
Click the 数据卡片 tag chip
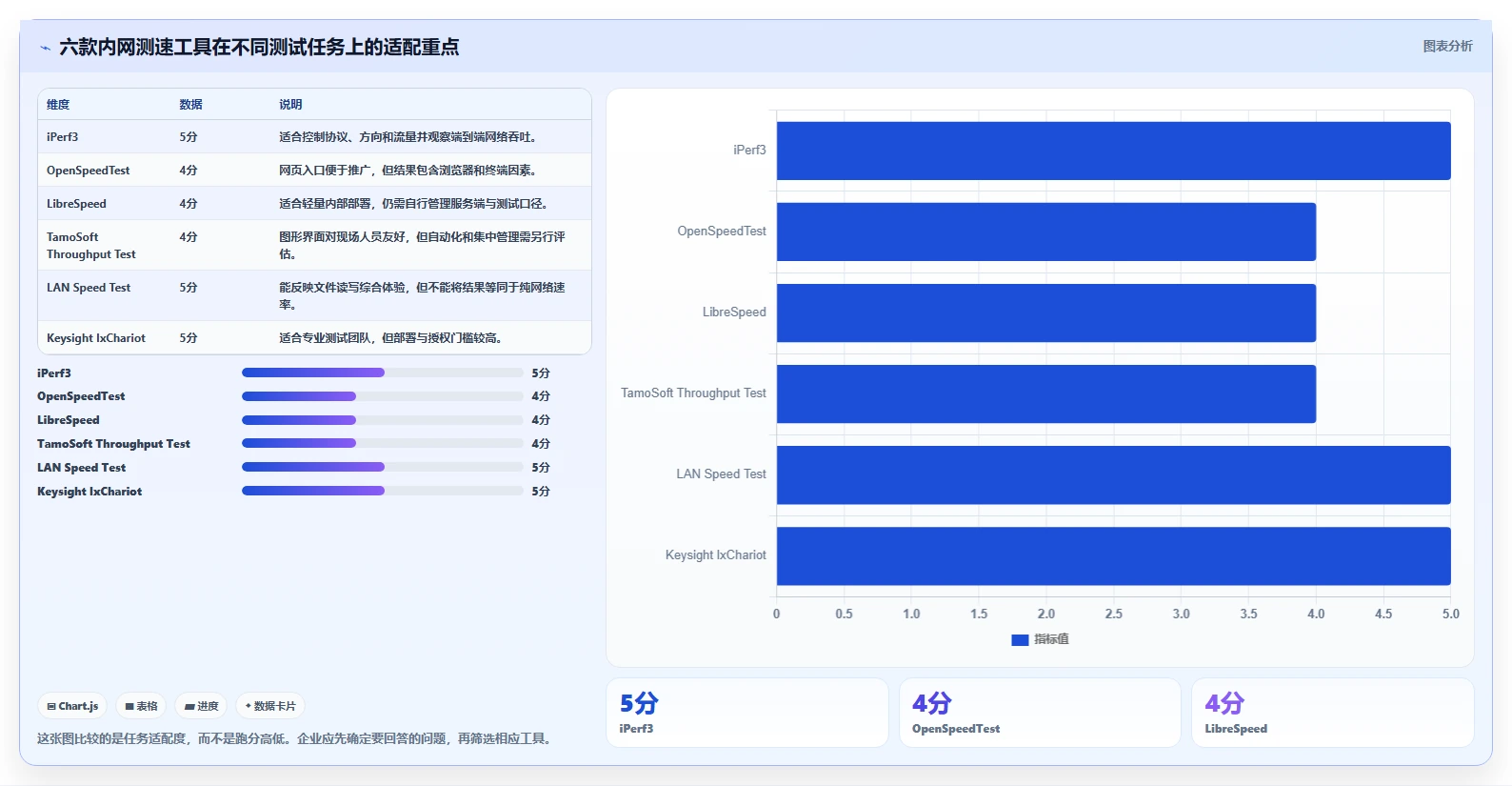point(270,706)
